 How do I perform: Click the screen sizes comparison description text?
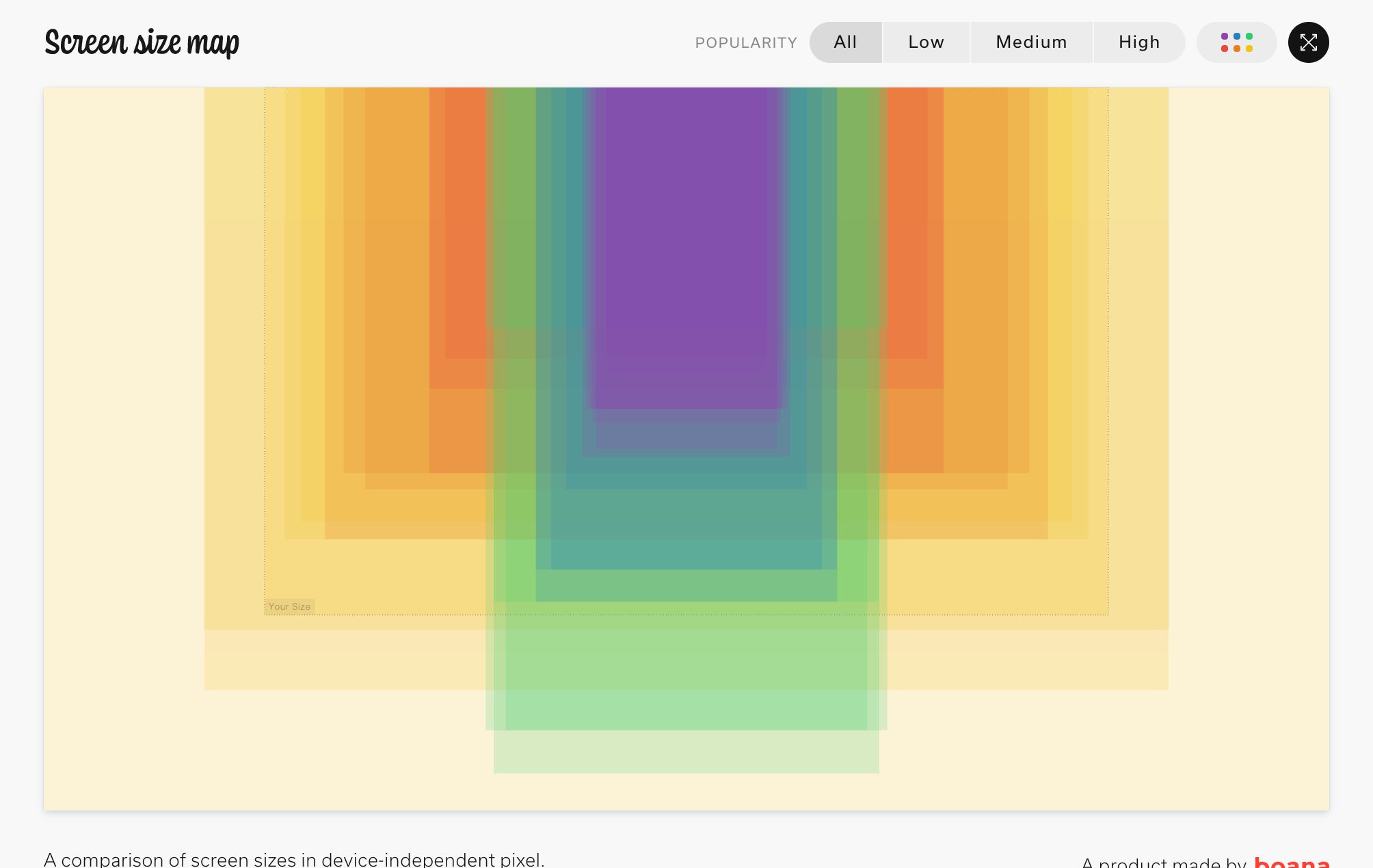pos(294,859)
